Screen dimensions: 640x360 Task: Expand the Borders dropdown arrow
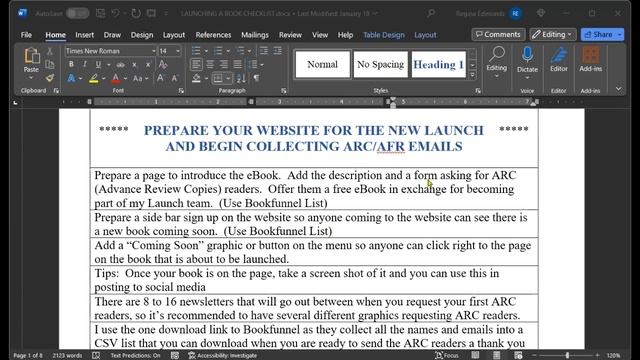pos(228,78)
